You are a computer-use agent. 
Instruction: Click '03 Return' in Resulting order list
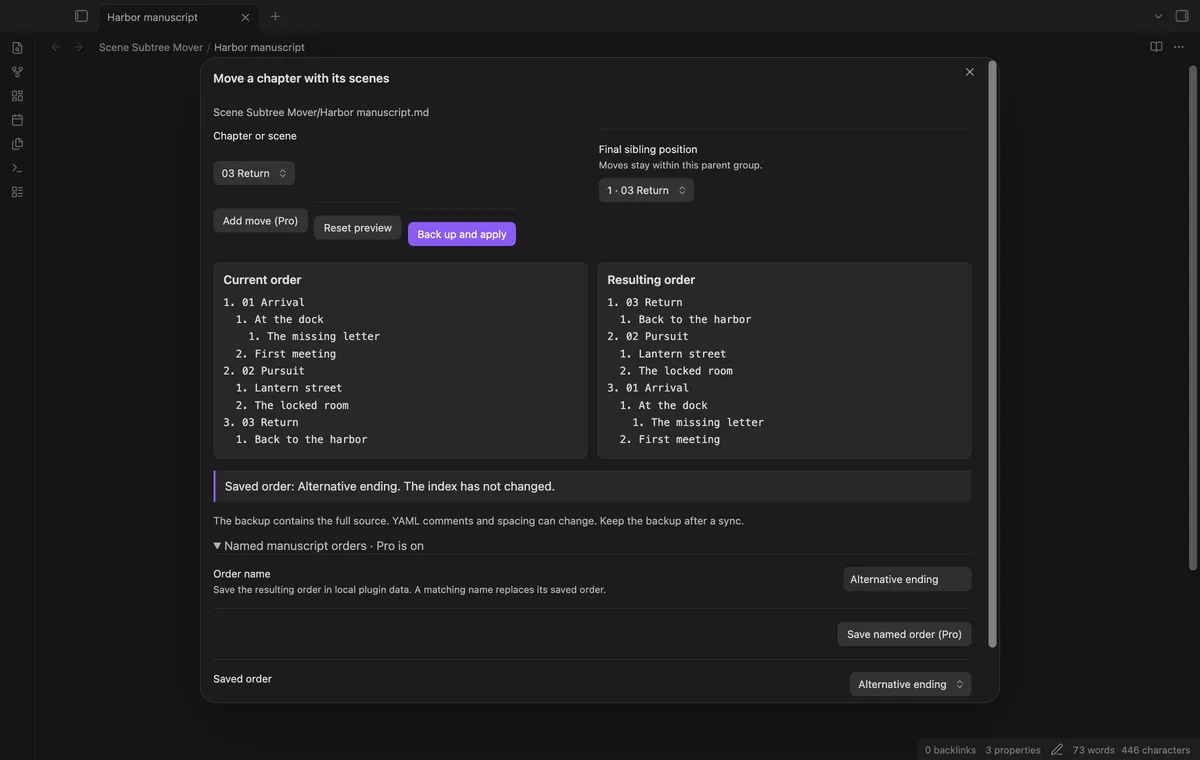click(x=654, y=302)
